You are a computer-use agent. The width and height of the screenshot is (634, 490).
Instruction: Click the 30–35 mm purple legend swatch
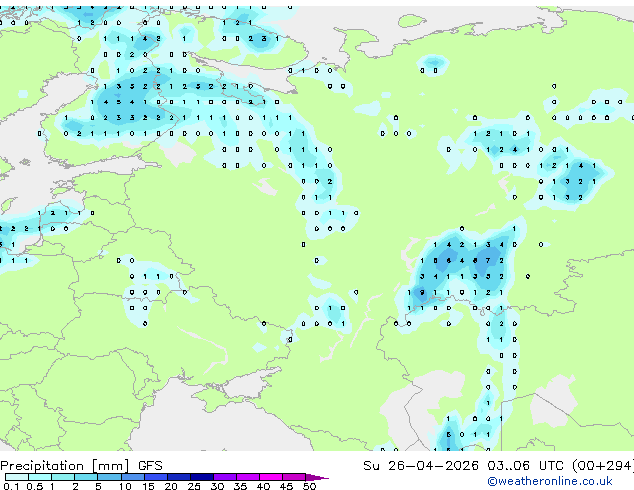pyautogui.click(x=225, y=477)
